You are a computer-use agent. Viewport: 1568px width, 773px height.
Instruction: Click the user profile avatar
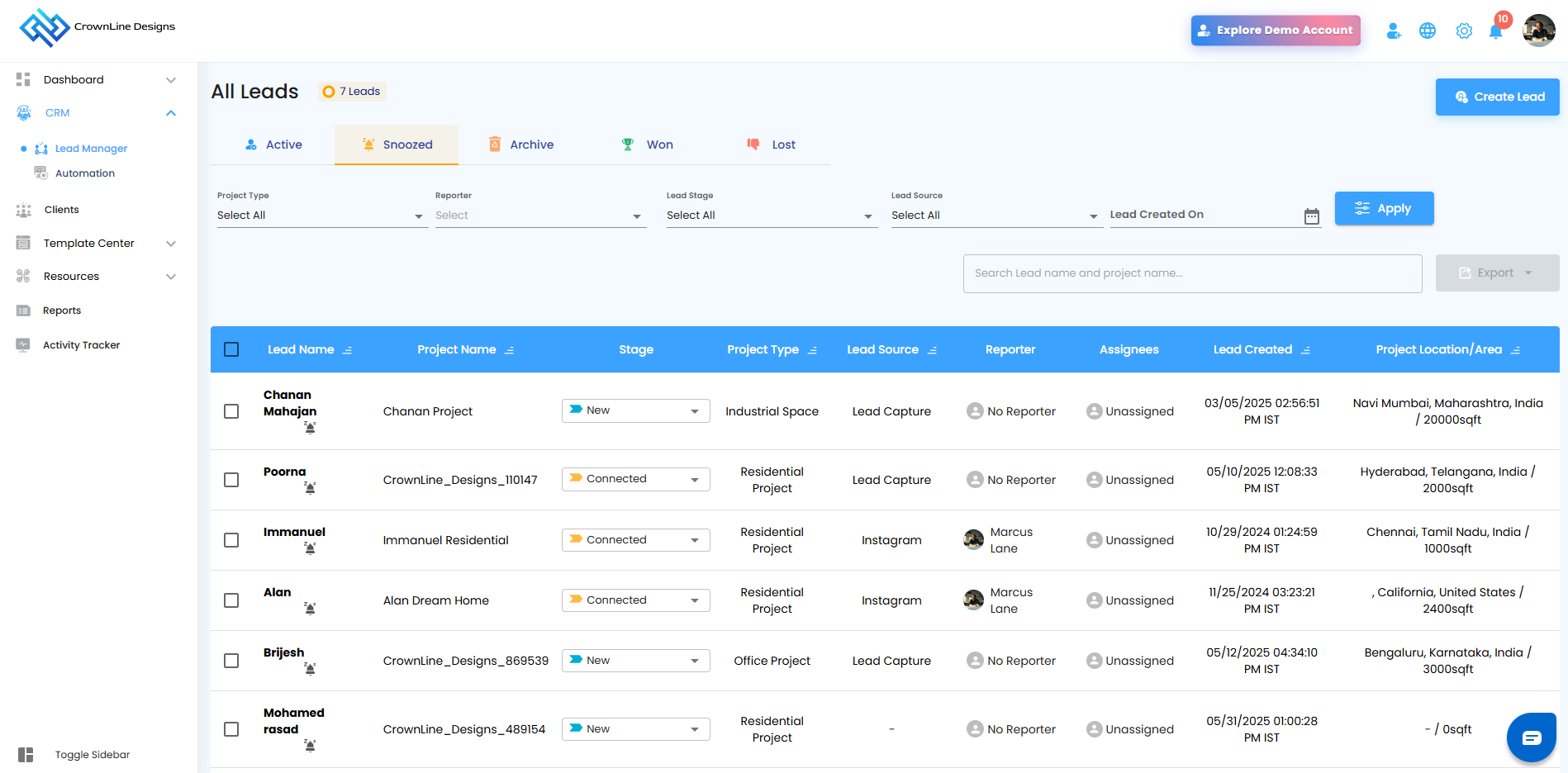[x=1539, y=31]
